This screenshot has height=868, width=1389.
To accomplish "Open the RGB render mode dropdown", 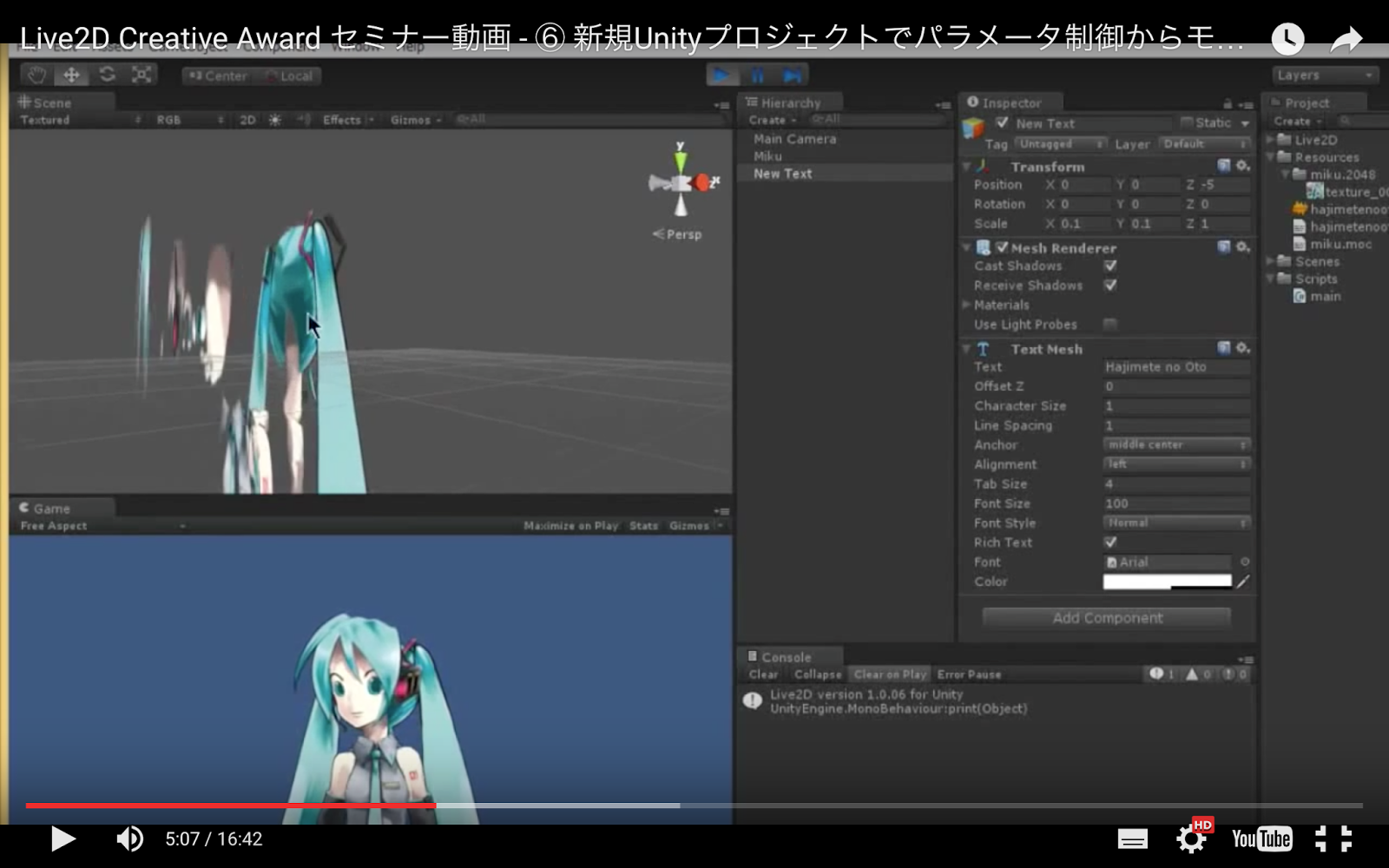I will click(189, 120).
